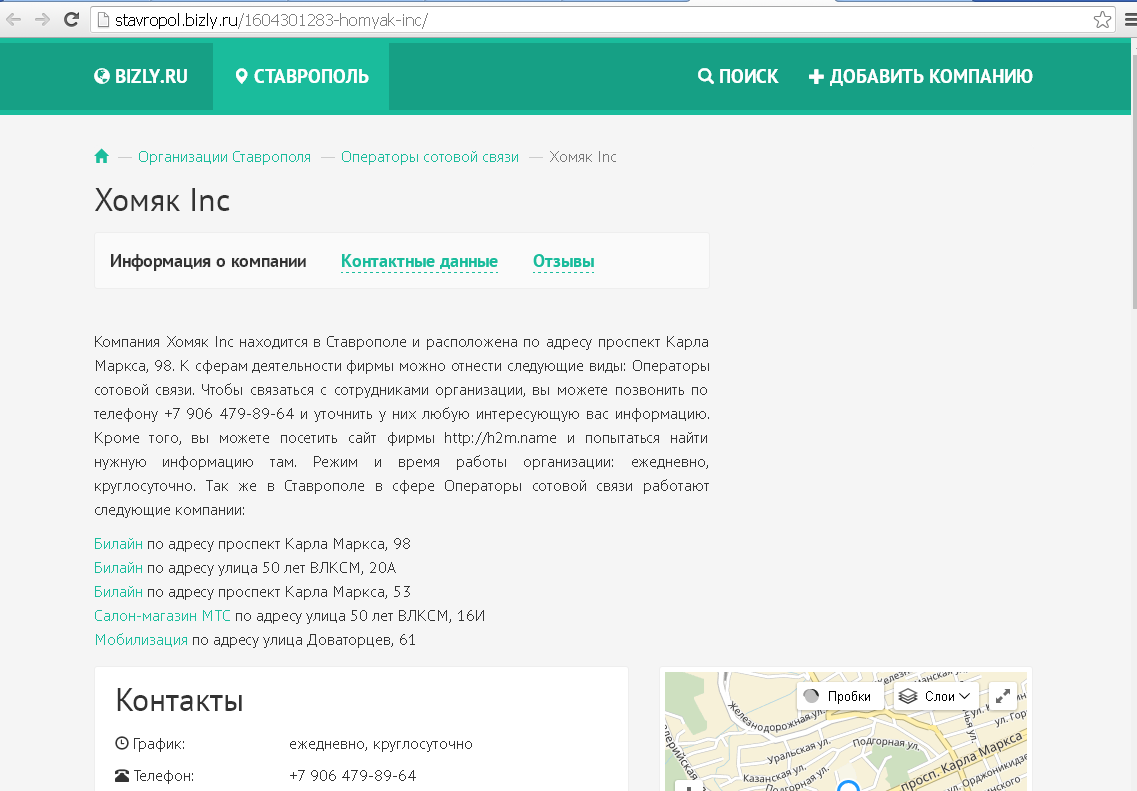The height and width of the screenshot is (791, 1137).
Task: Reload the page with the refresh icon
Action: tap(71, 20)
